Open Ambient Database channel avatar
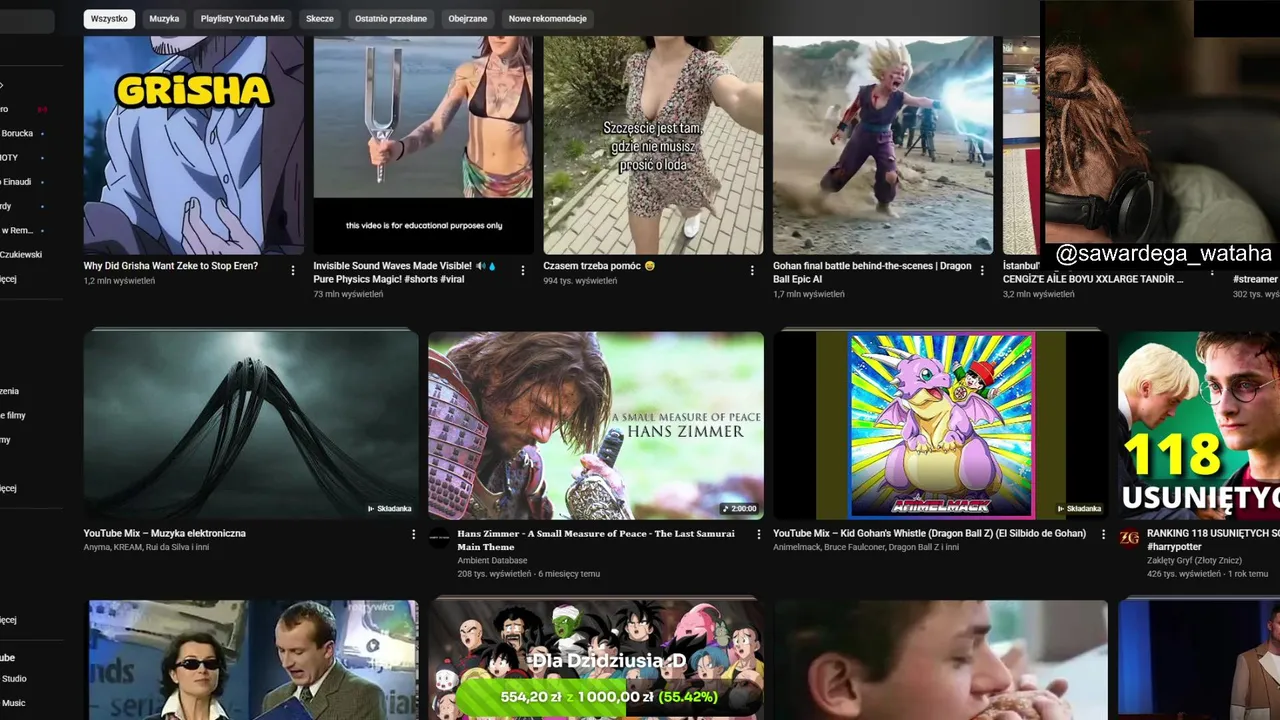The image size is (1280, 720). click(439, 538)
